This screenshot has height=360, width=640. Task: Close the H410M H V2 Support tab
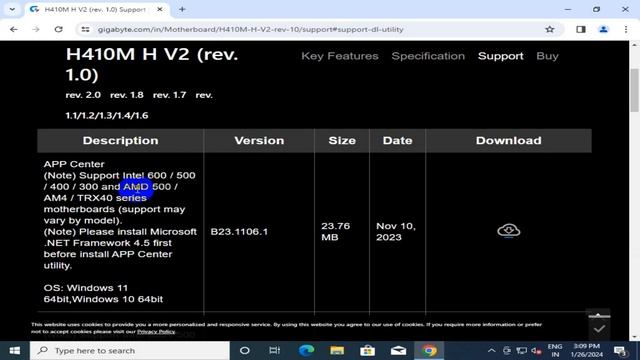160,9
